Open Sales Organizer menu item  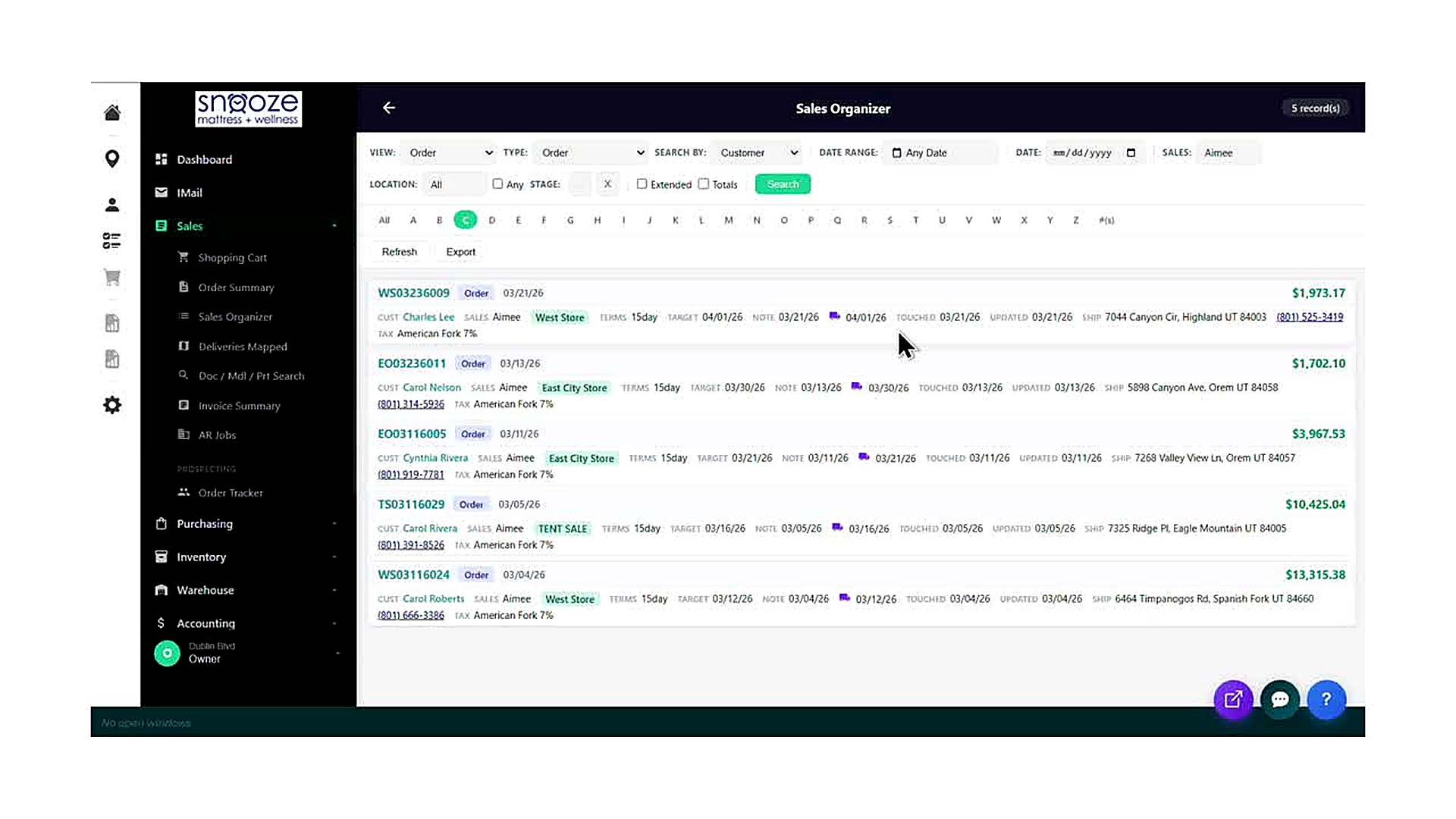(235, 317)
